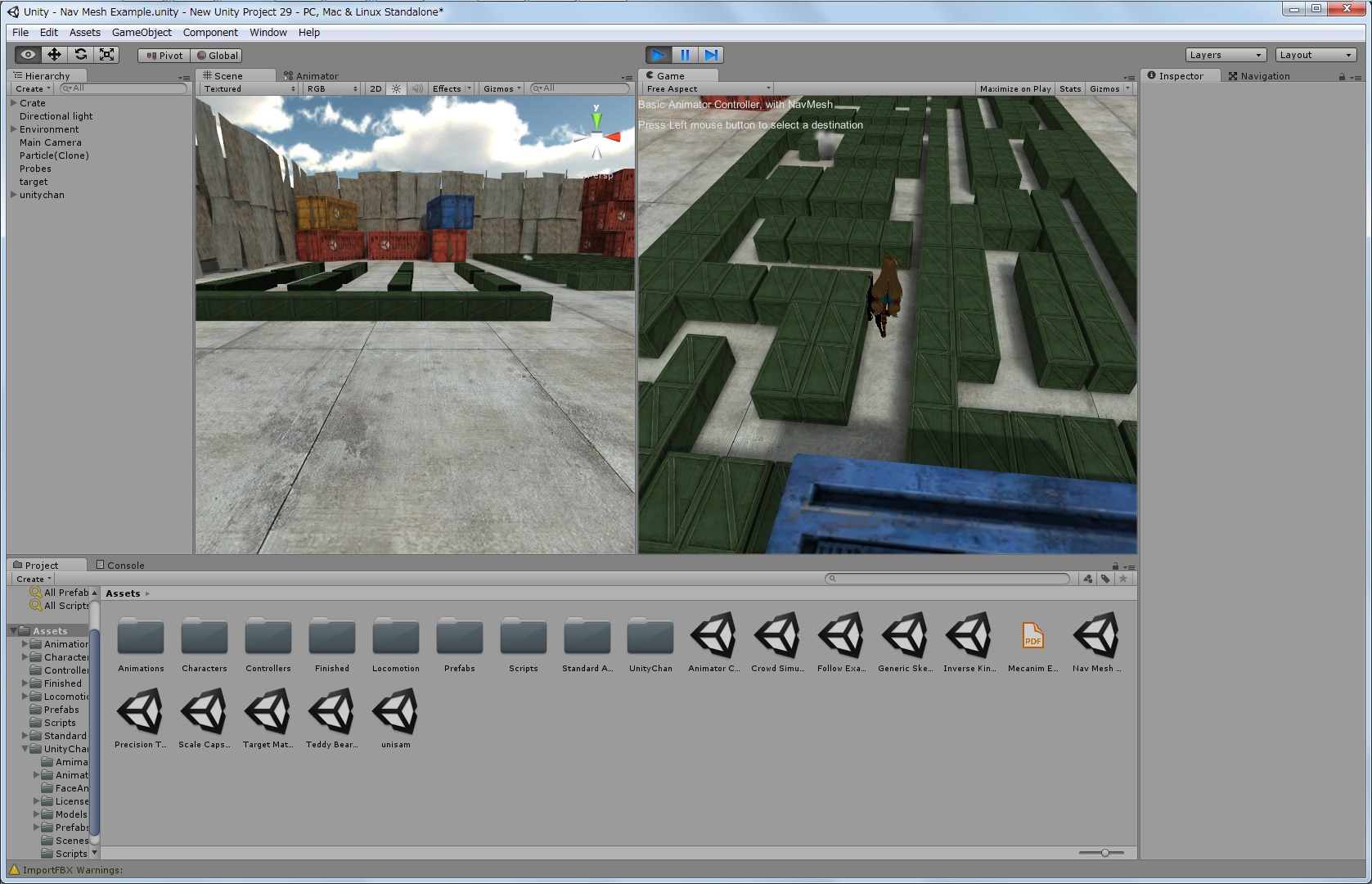Click the Project panel search field

click(947, 579)
